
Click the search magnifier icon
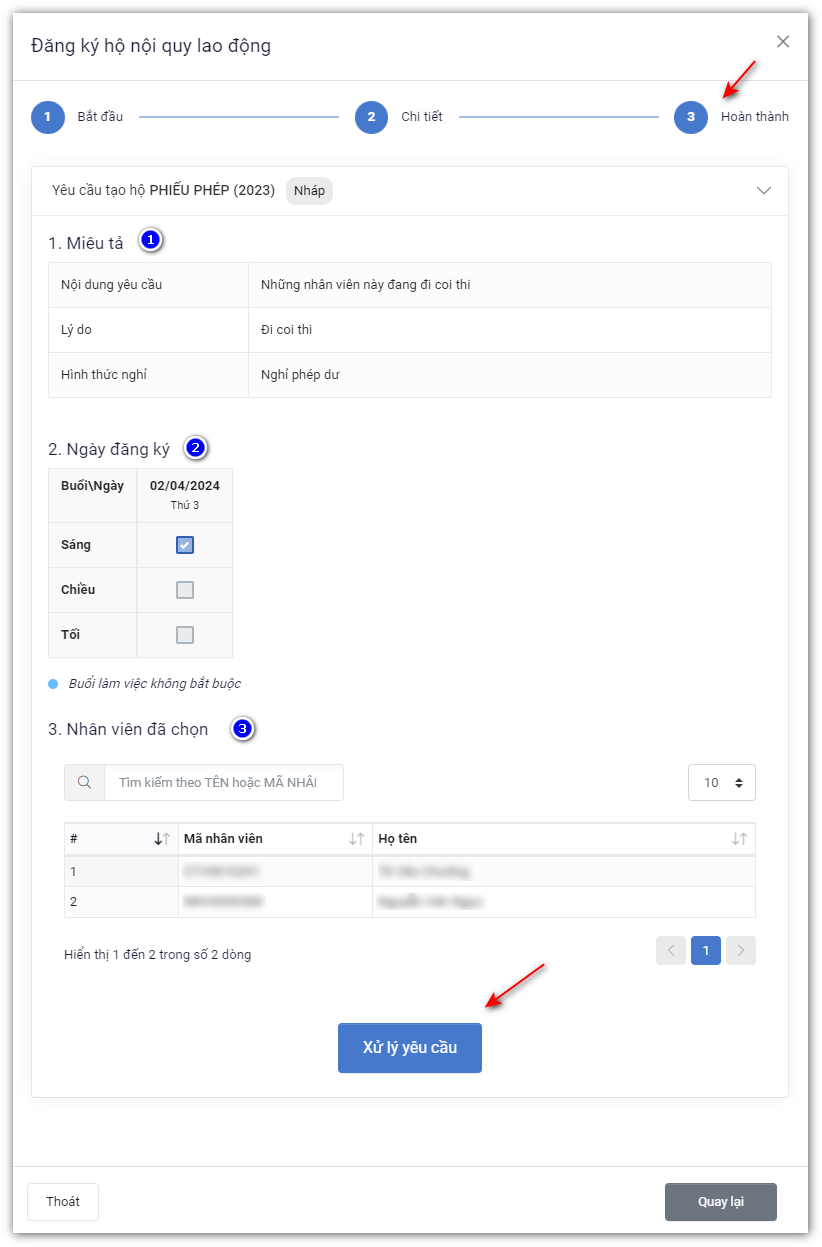(x=85, y=783)
